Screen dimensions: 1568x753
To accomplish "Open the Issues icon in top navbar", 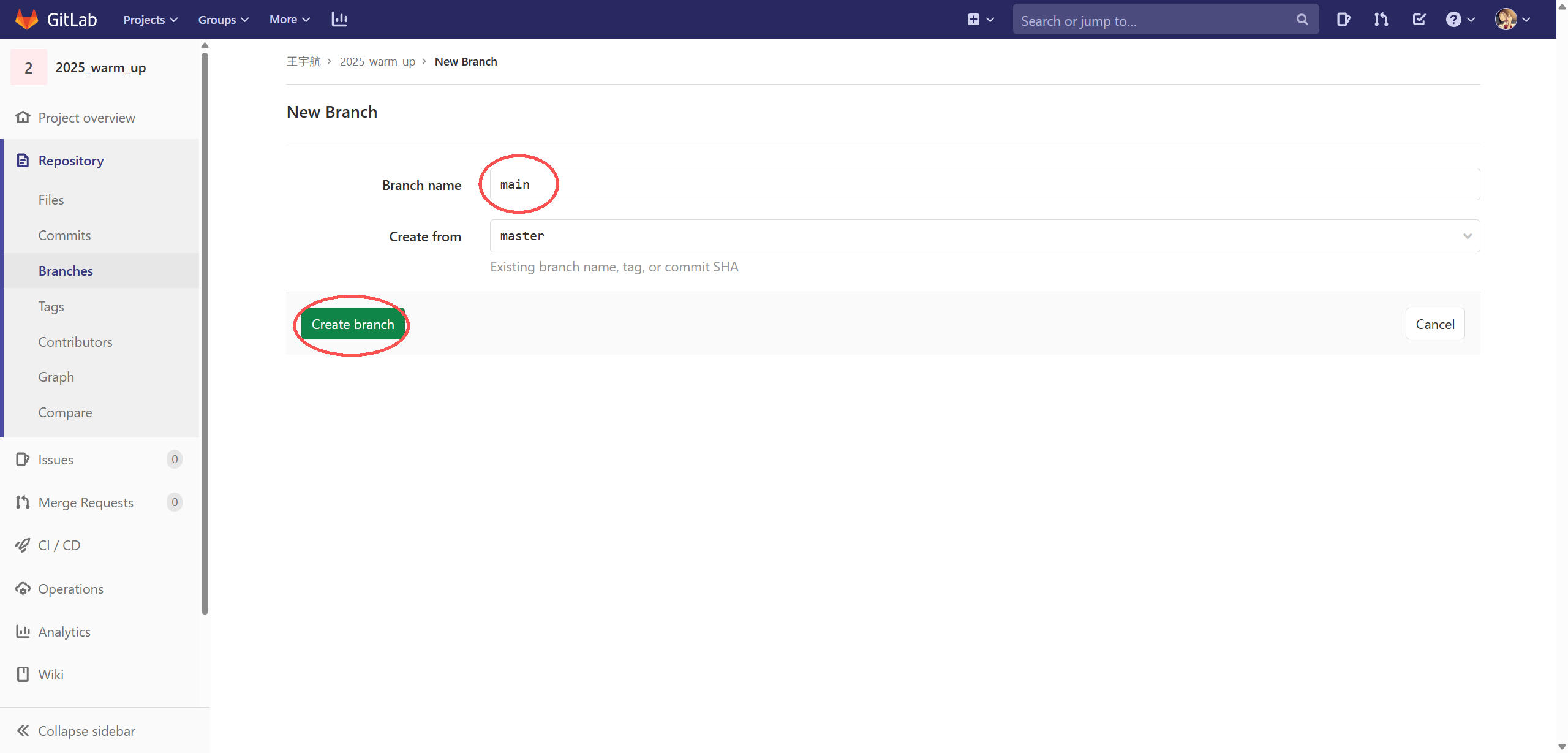I will [x=1343, y=20].
